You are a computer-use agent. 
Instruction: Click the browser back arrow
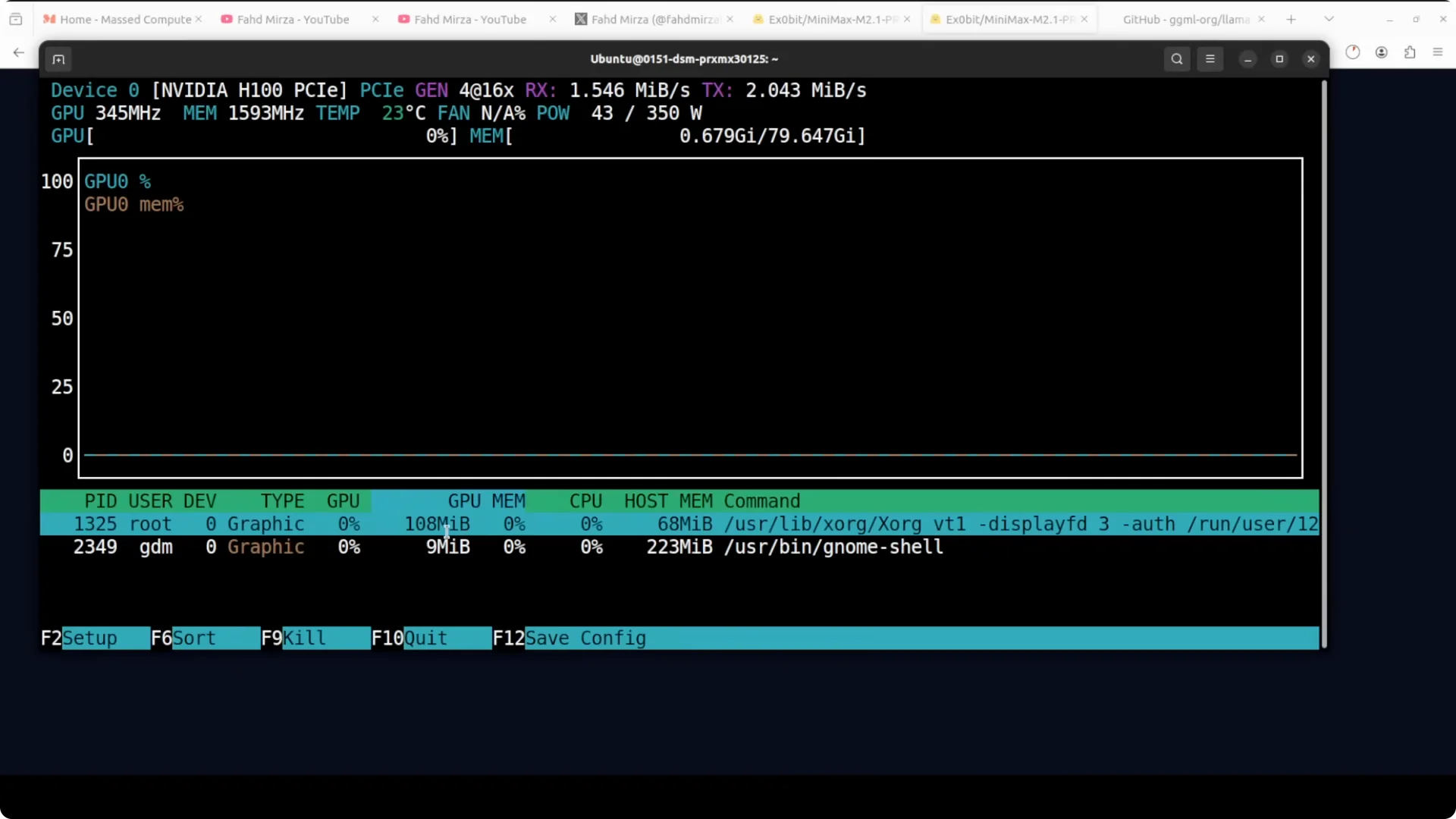(x=18, y=52)
